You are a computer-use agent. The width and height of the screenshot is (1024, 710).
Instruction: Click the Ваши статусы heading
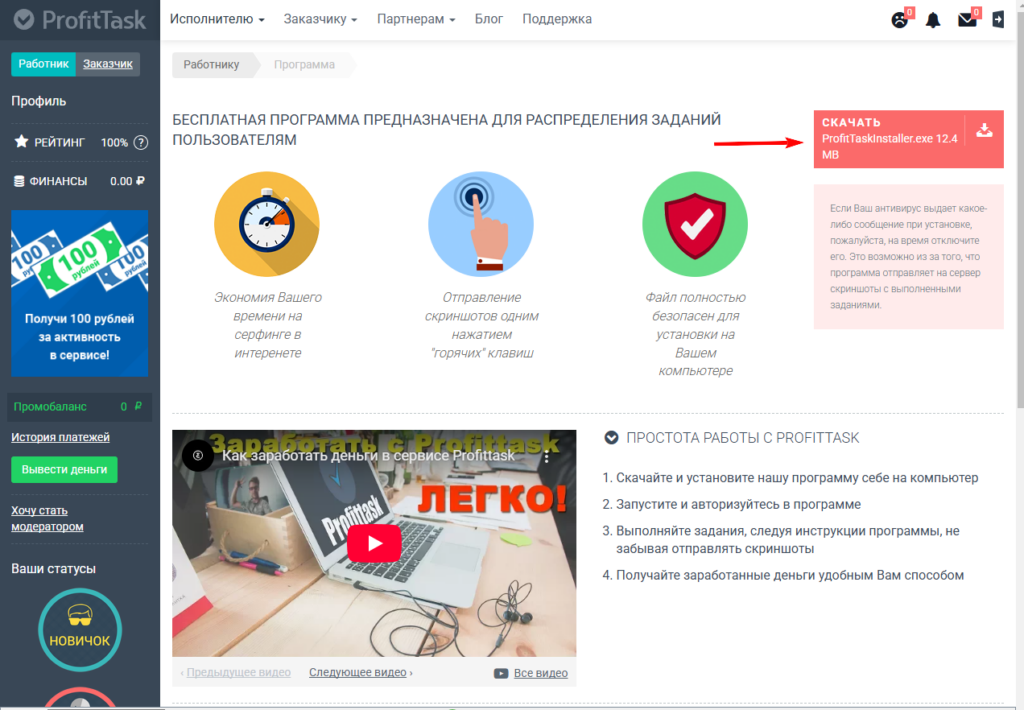(54, 569)
